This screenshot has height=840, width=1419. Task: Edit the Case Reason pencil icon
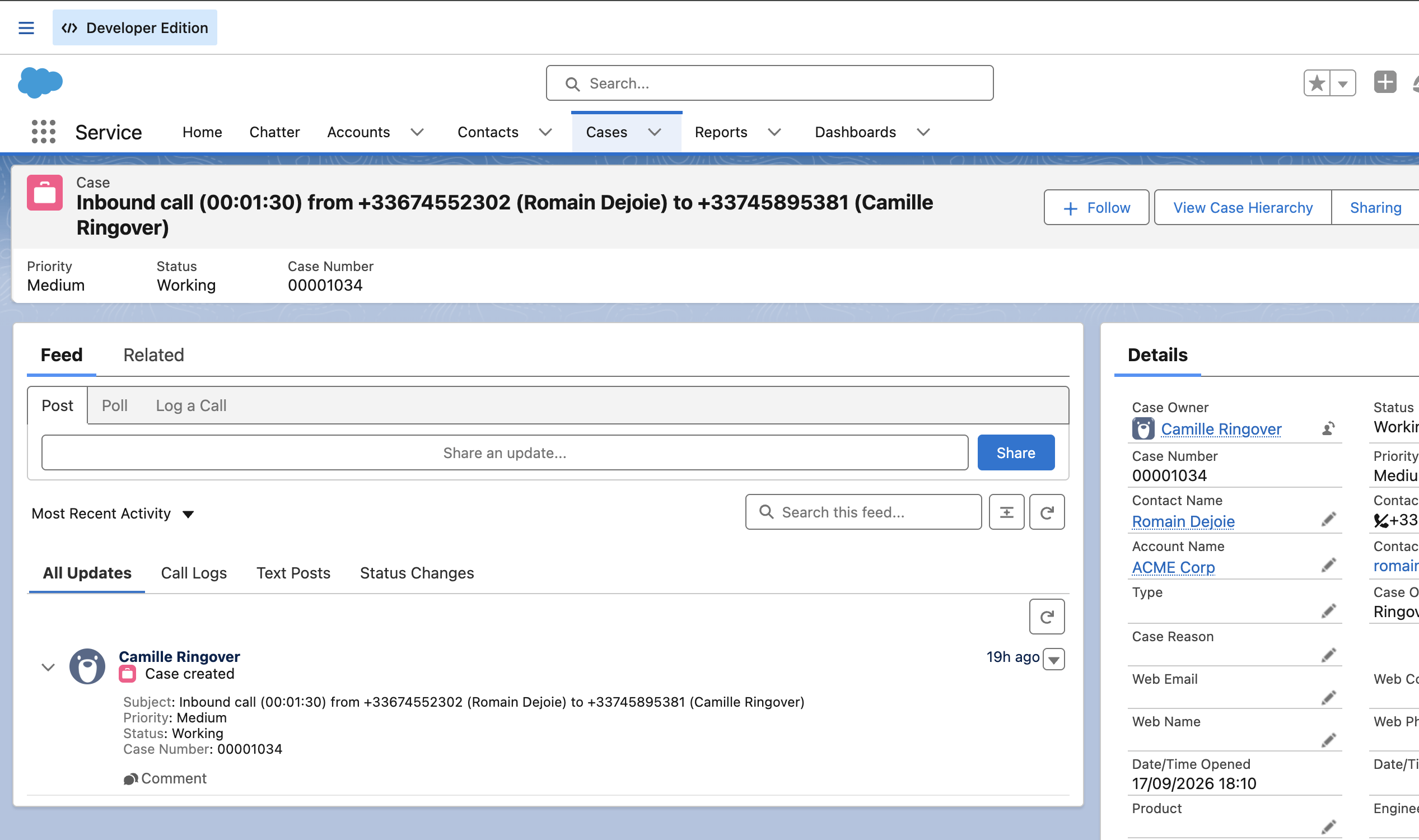click(1328, 655)
